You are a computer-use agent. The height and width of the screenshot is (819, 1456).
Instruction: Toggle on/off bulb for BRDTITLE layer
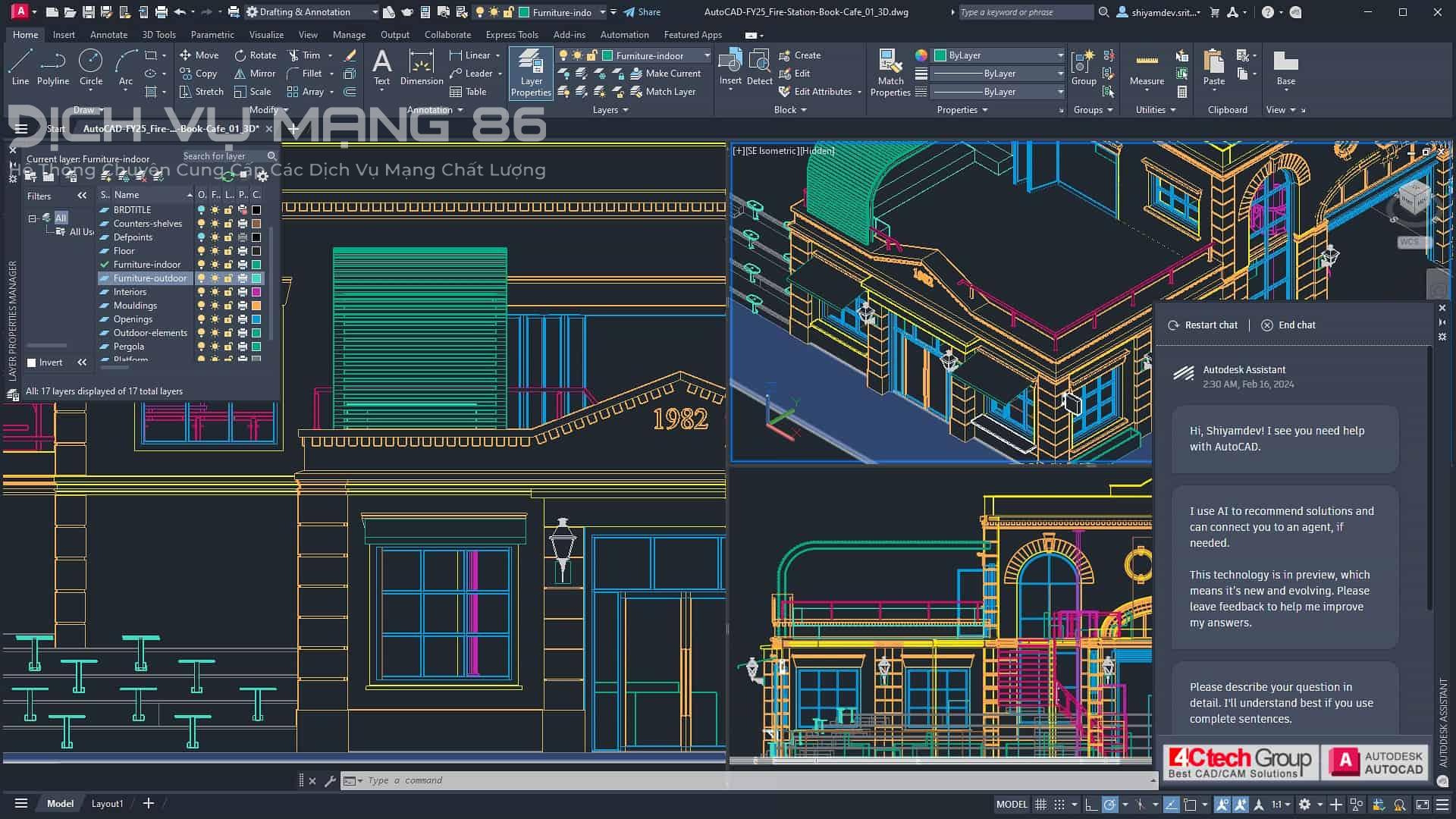pyautogui.click(x=201, y=210)
